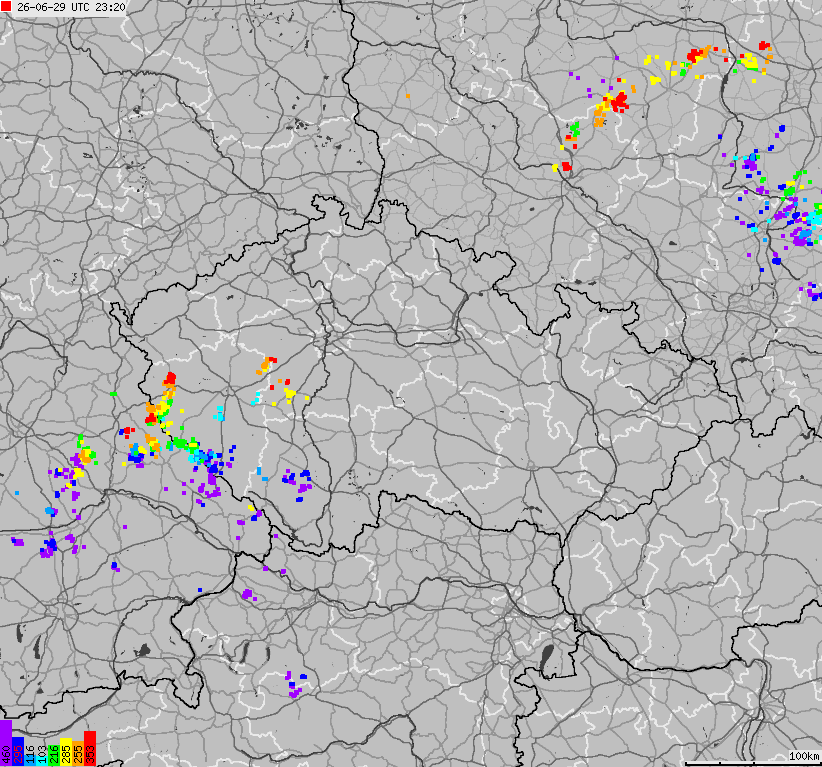This screenshot has width=822, height=767.
Task: Click the 100km scale label
Action: coord(804,755)
